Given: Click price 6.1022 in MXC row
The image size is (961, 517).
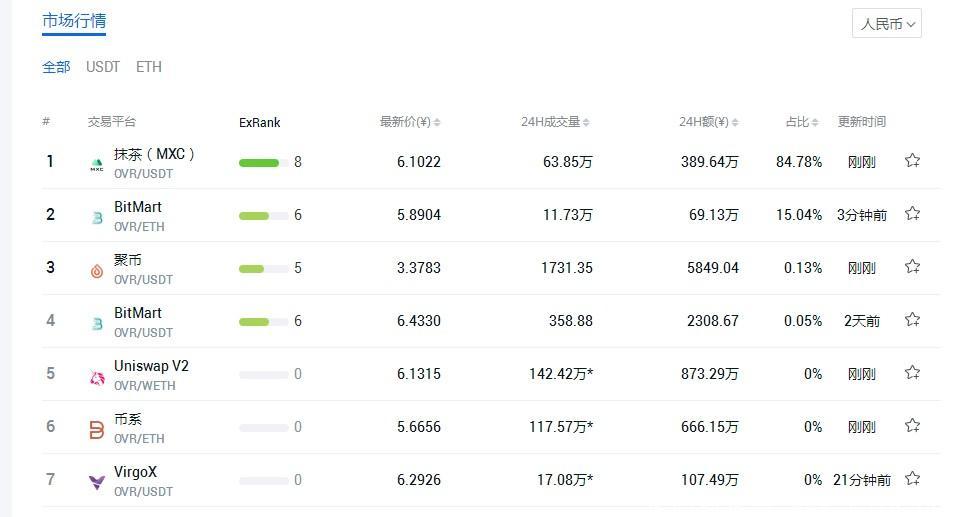Looking at the screenshot, I should pyautogui.click(x=419, y=162).
